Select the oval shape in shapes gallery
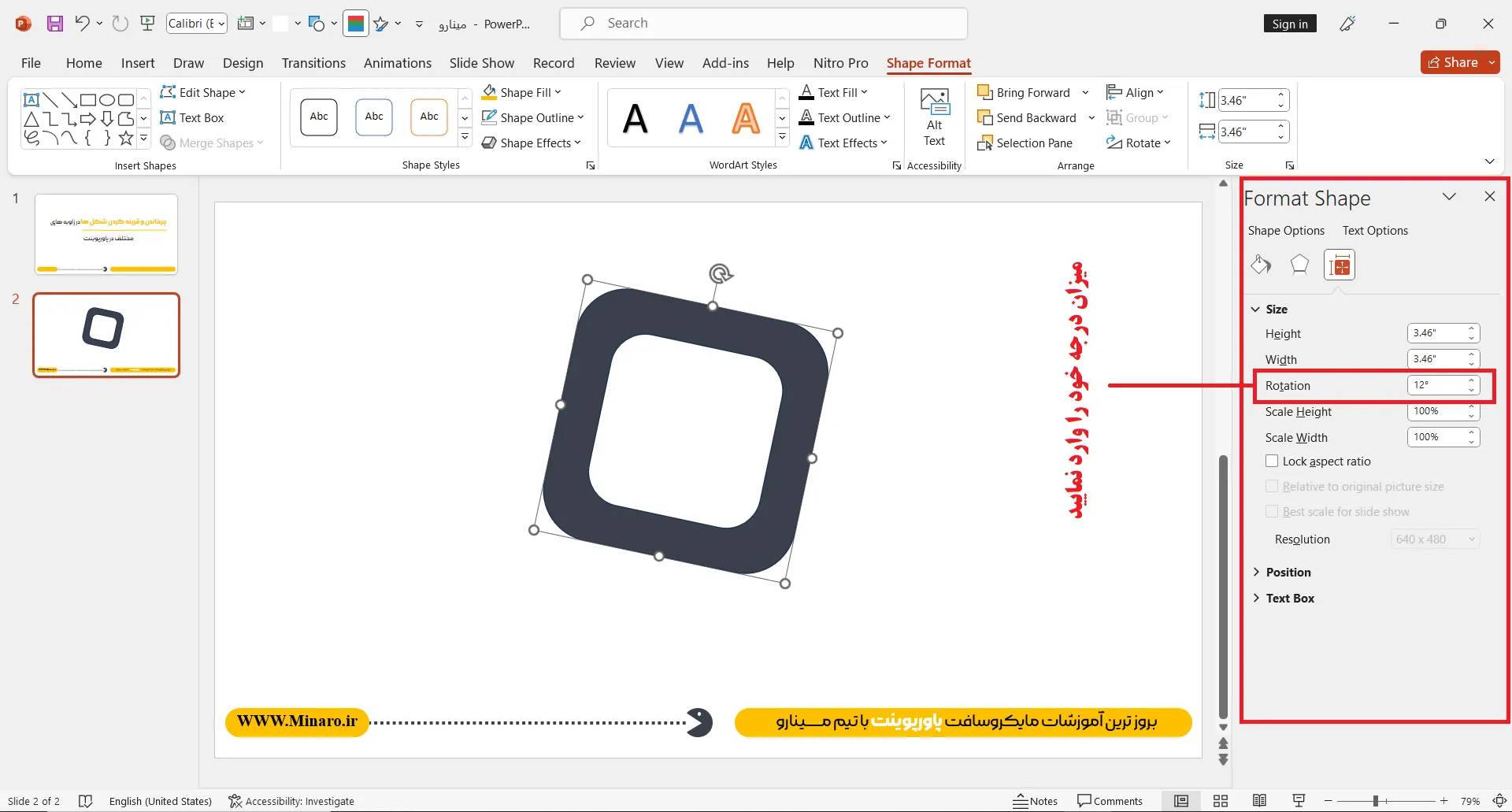This screenshot has height=812, width=1512. click(x=107, y=100)
